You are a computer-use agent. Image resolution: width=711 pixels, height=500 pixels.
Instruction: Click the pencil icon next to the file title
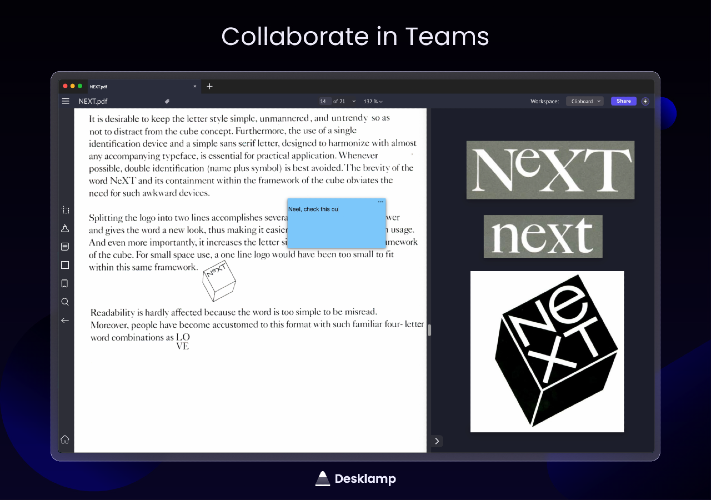tap(167, 101)
